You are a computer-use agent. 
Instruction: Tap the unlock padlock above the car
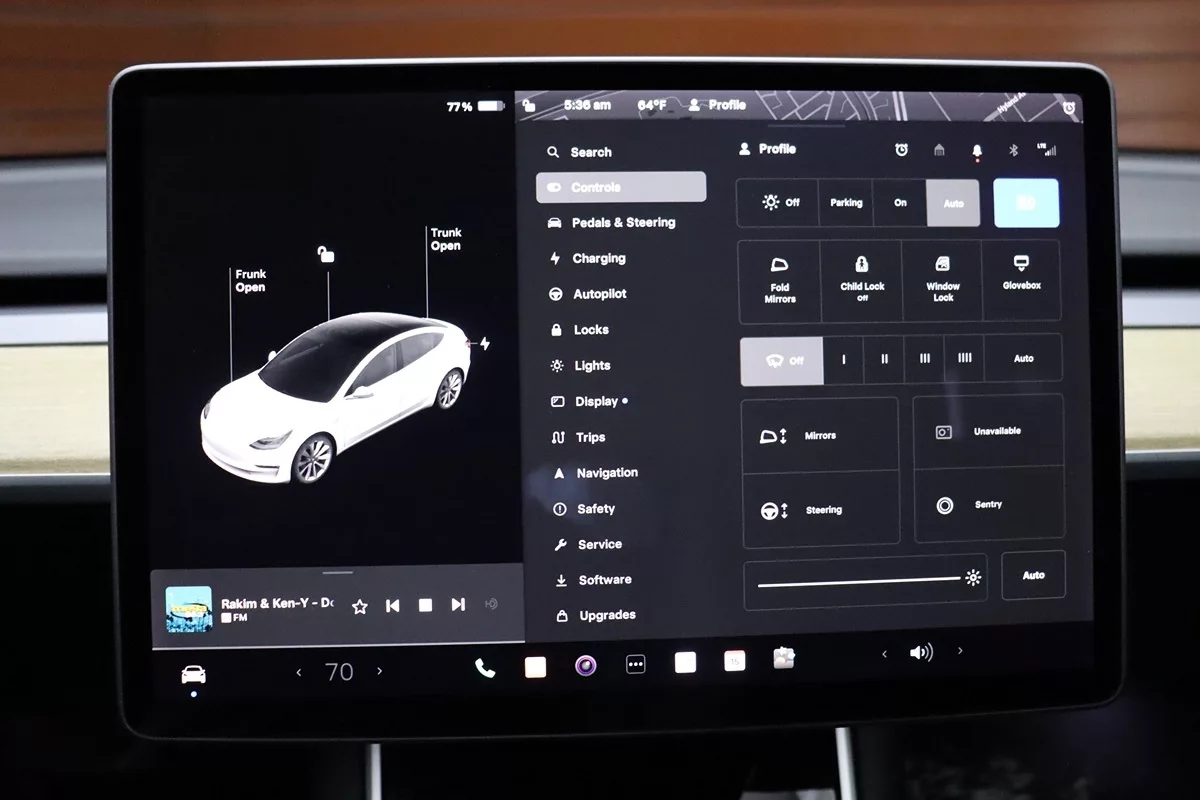point(326,254)
